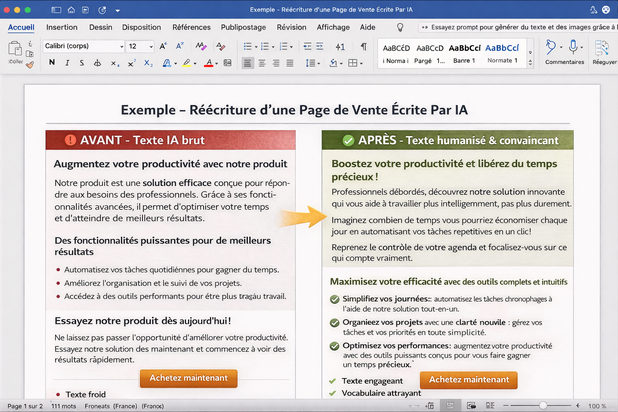This screenshot has width=618, height=412.
Task: Toggle bold formatting (N) in ribbon
Action: [52, 63]
